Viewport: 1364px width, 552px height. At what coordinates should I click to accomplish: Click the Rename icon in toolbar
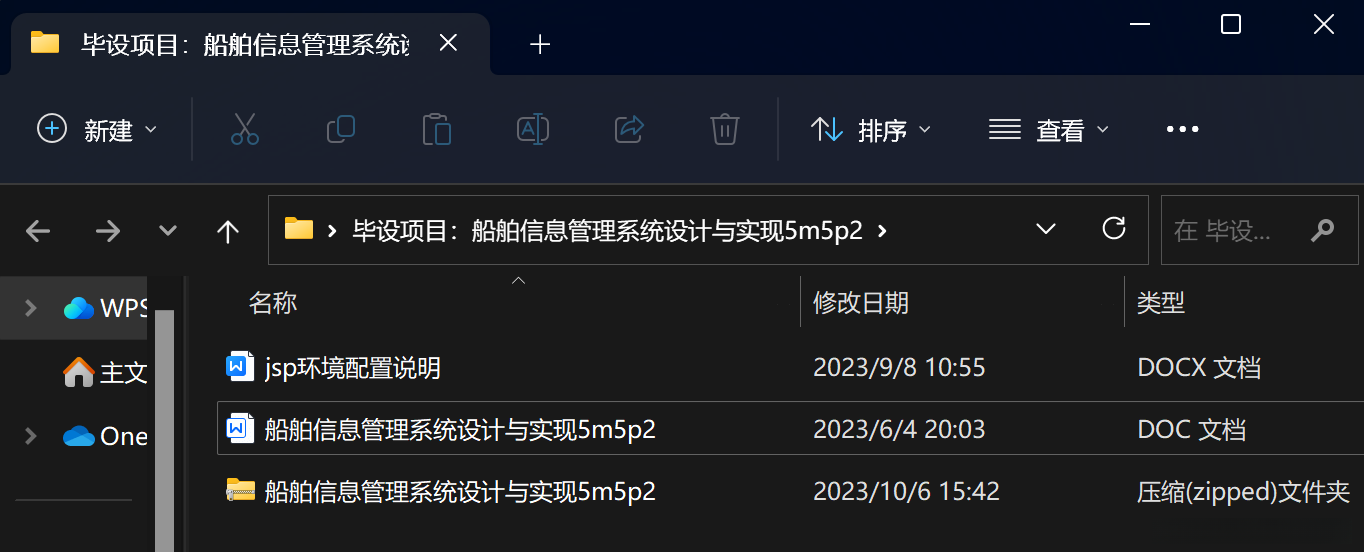point(533,129)
